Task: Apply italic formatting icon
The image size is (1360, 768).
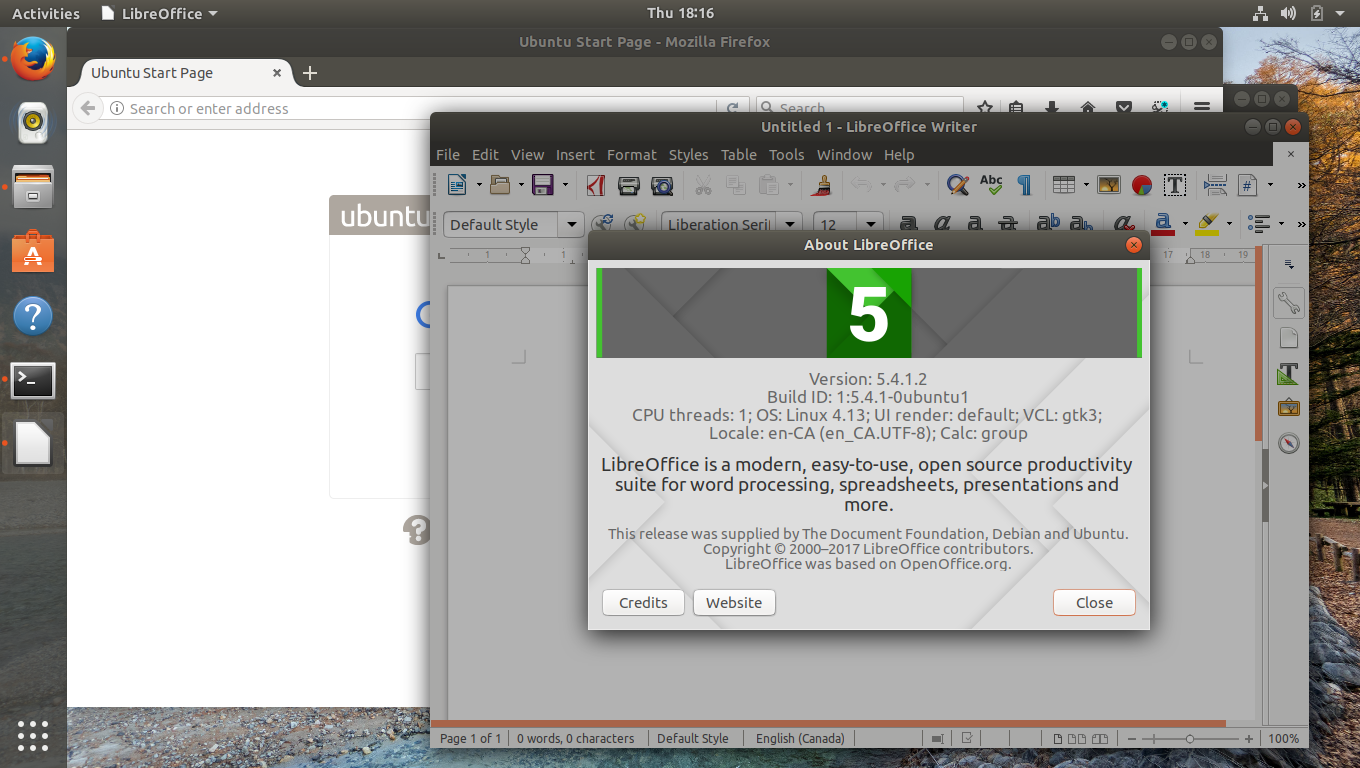Action: click(x=941, y=224)
